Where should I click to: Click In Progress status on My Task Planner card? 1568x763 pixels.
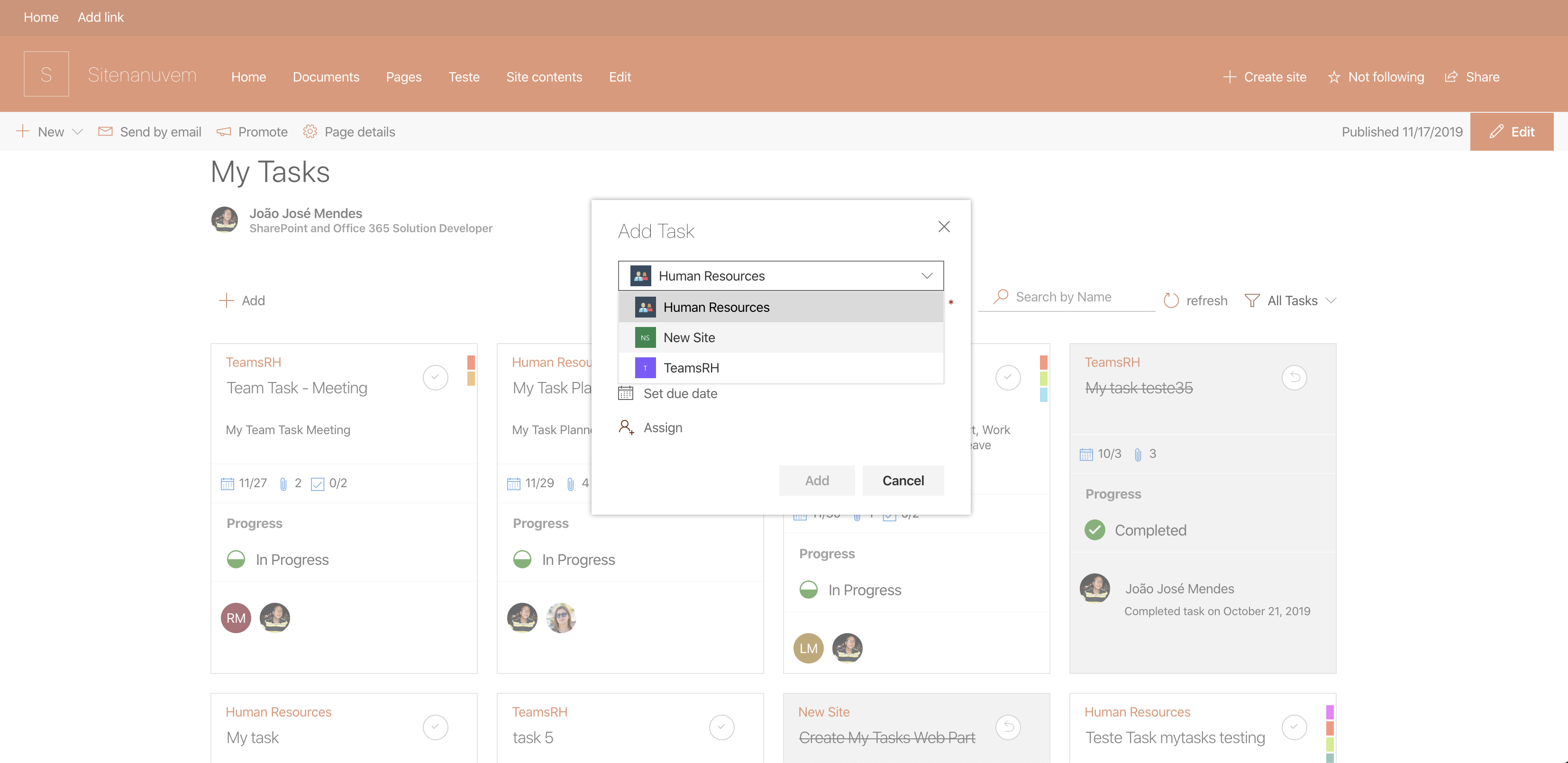pos(578,560)
